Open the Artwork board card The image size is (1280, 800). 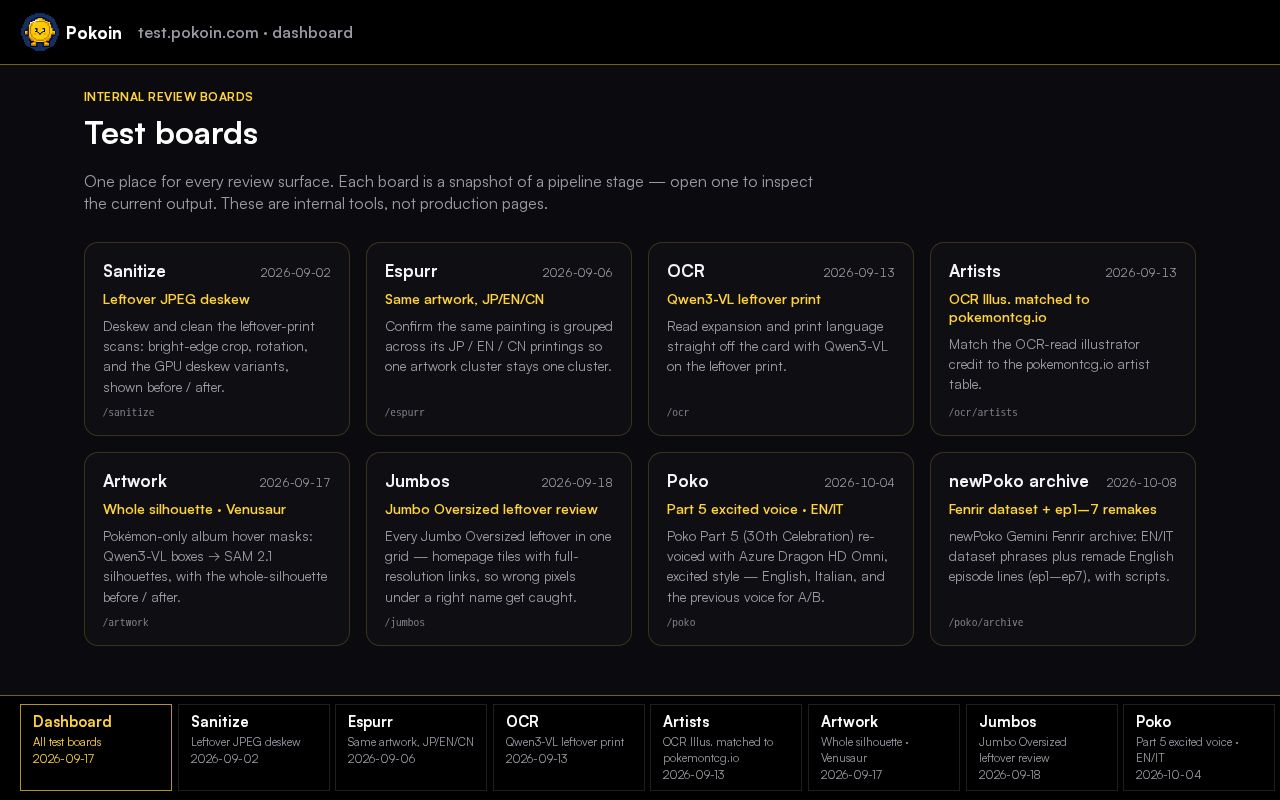click(217, 549)
